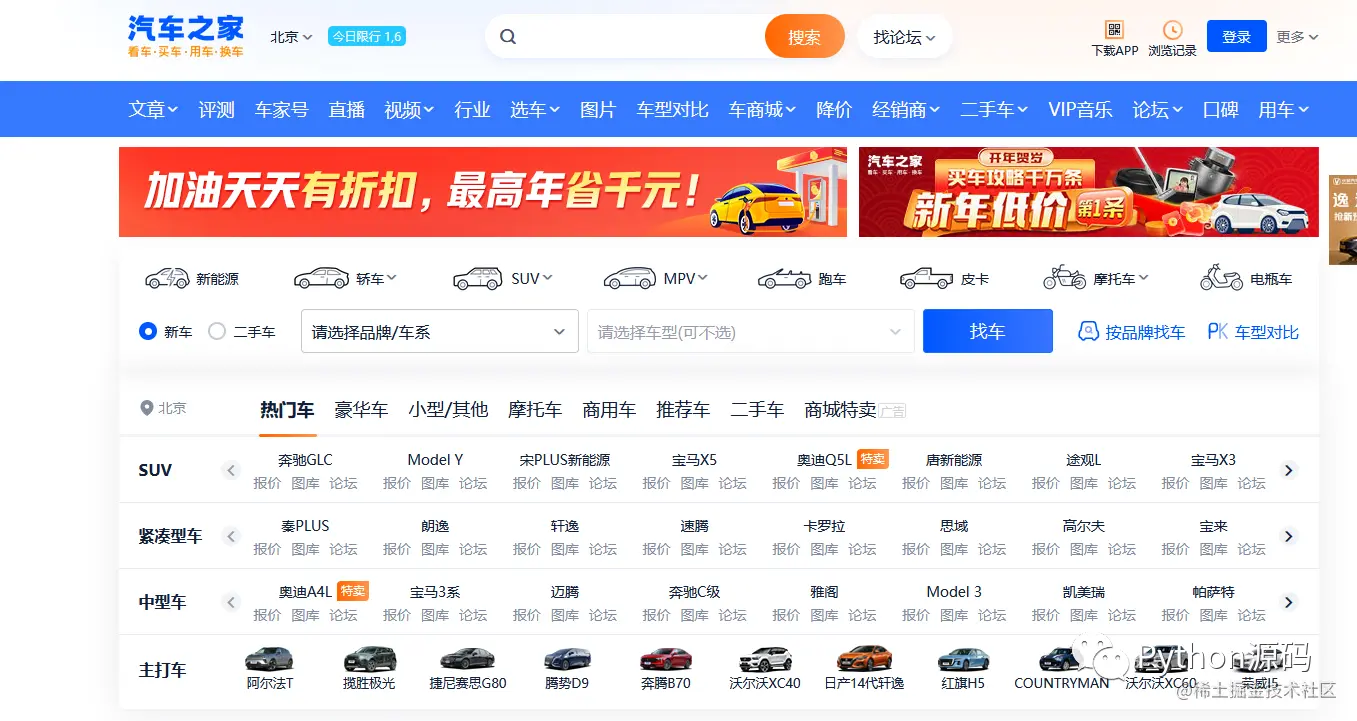The height and width of the screenshot is (721, 1357).
Task: Click the 找车 button
Action: tap(988, 331)
